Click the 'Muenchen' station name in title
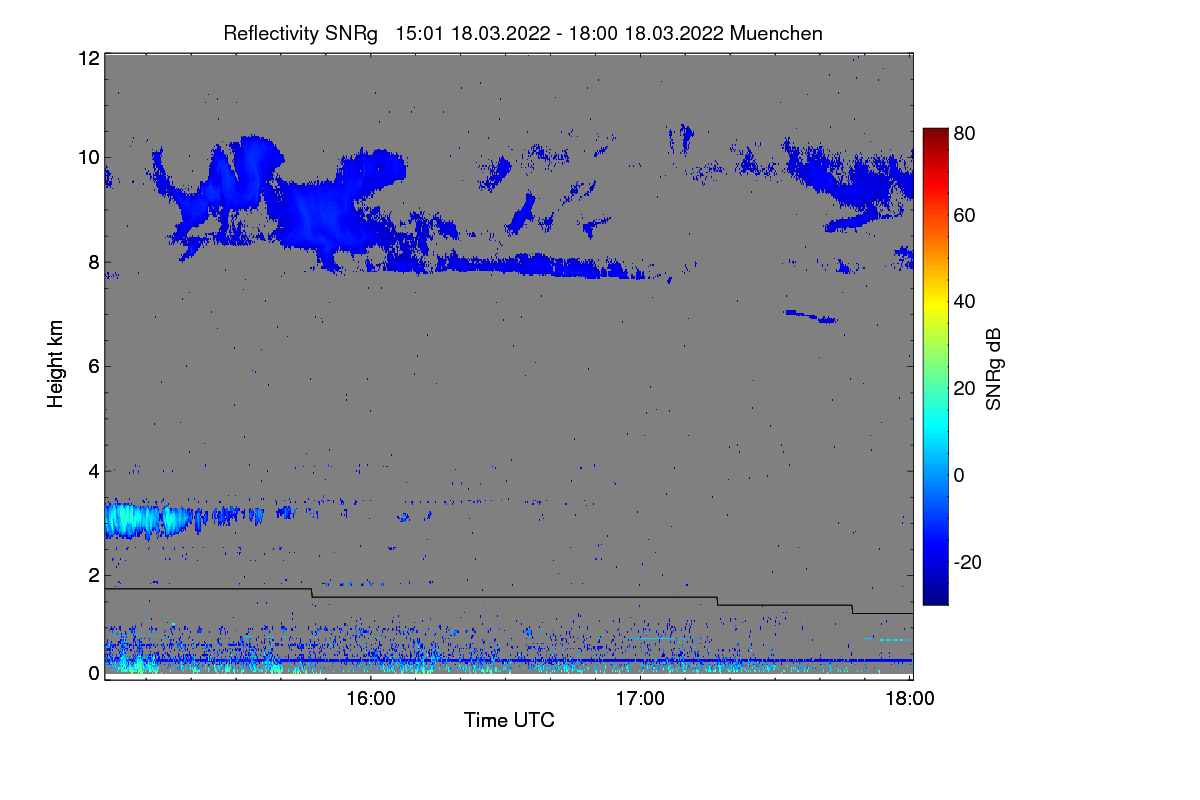 (776, 33)
